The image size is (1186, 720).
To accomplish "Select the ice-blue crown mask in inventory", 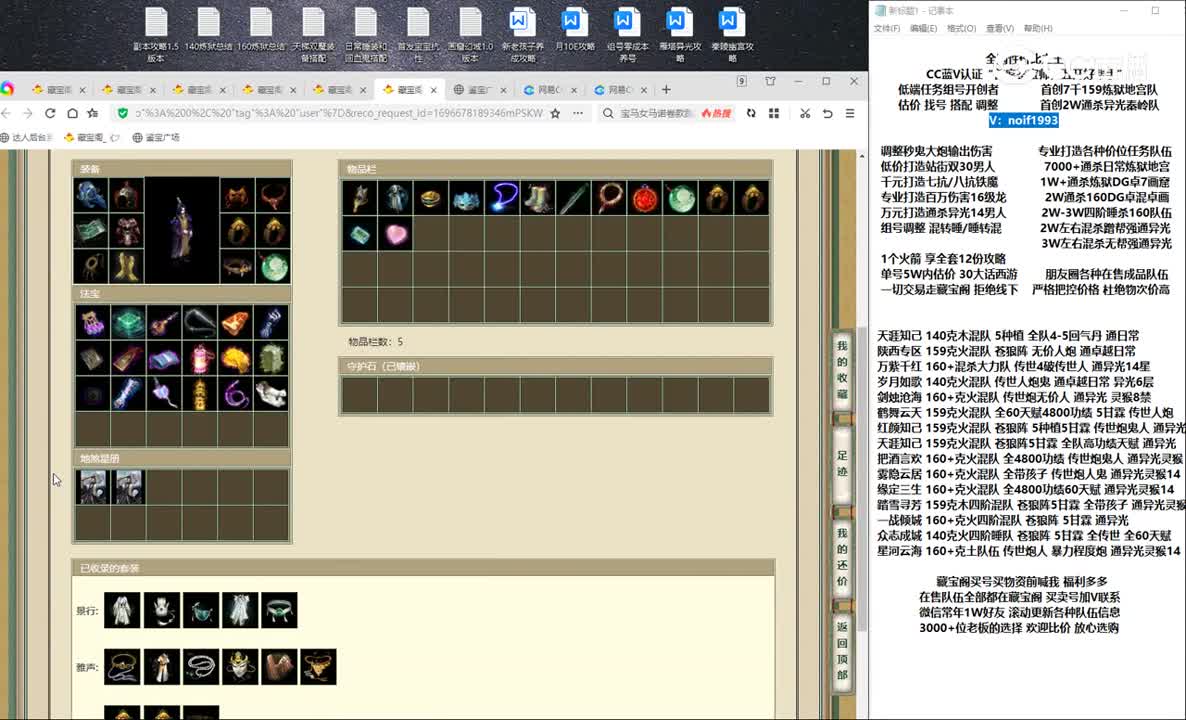I will (467, 198).
